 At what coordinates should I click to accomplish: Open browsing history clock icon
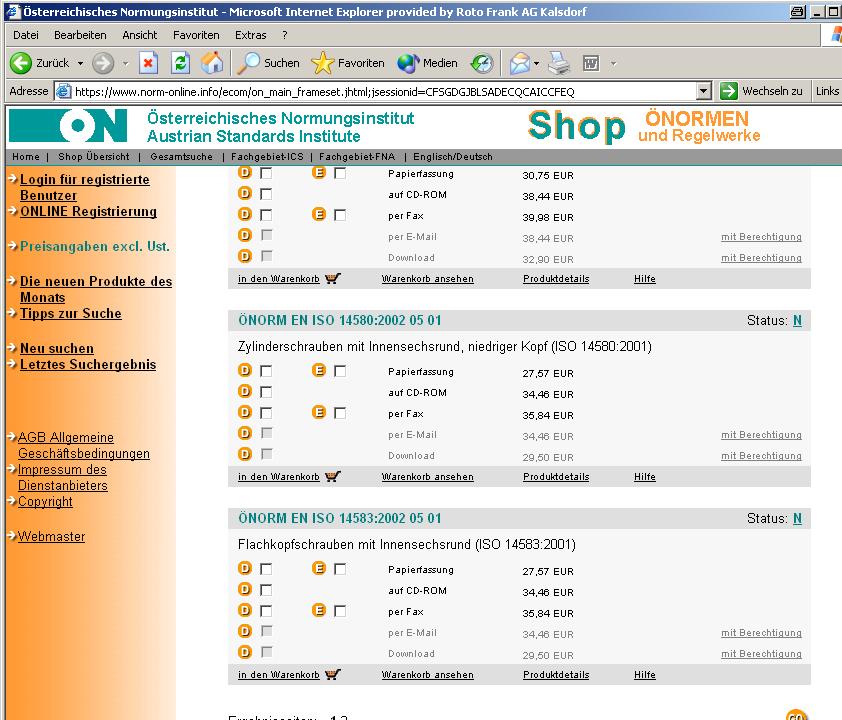pos(482,63)
